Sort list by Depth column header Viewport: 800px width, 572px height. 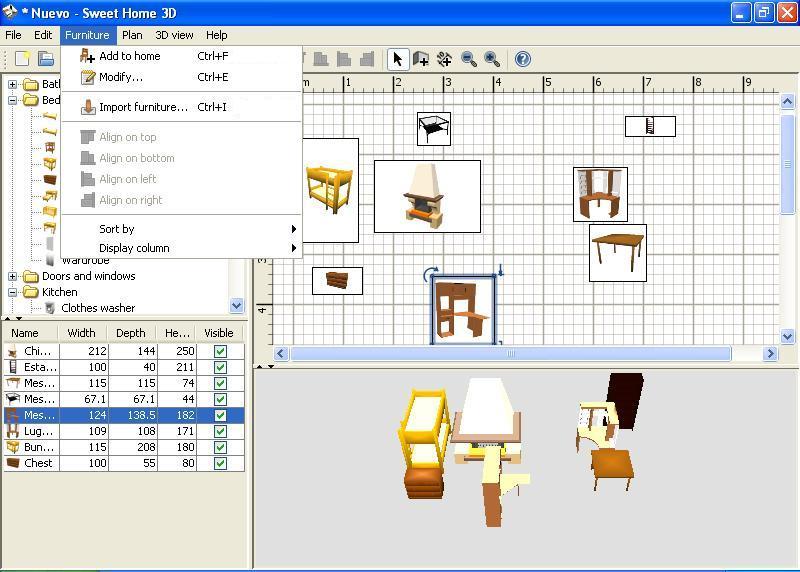132,333
